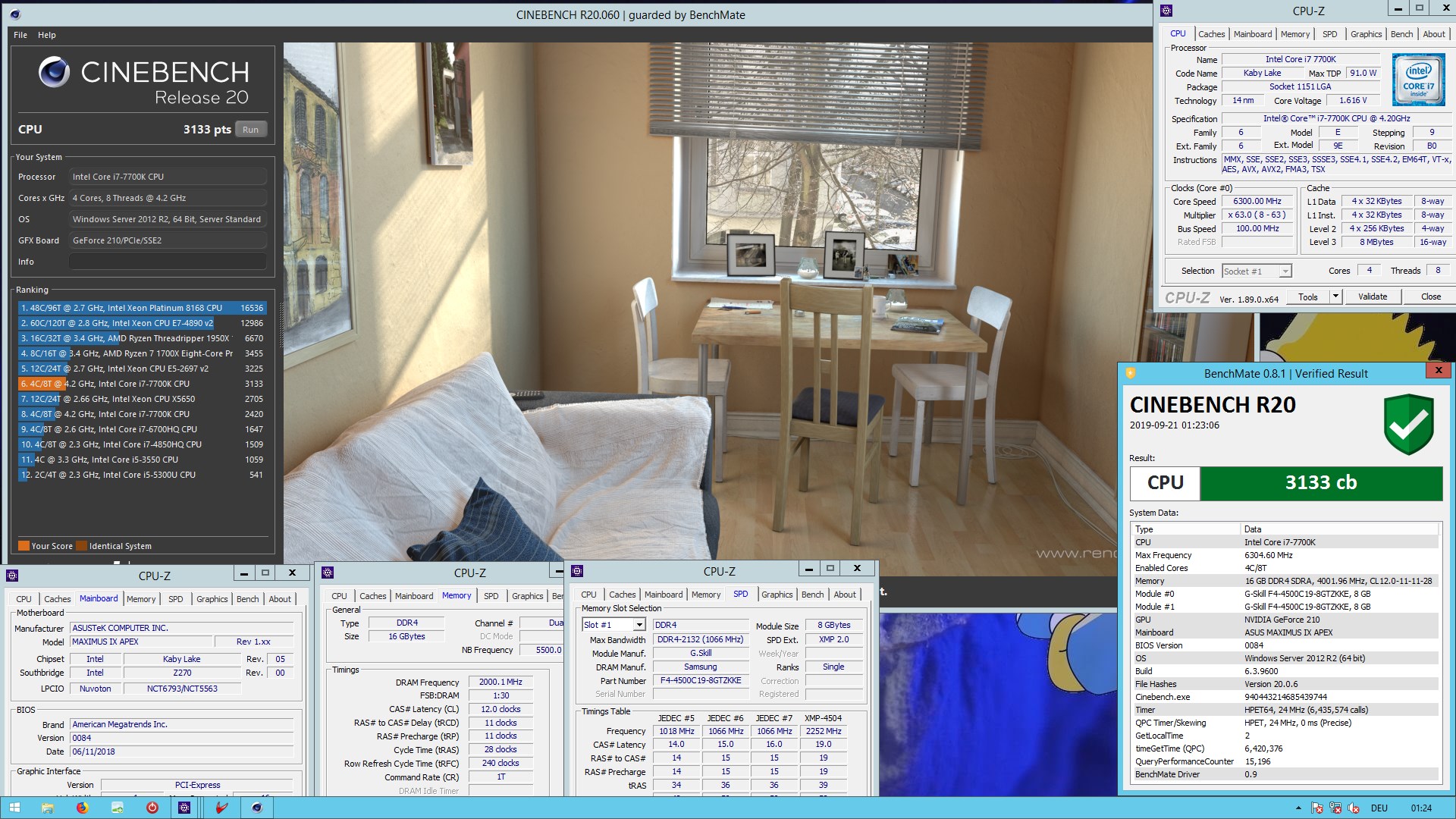Open the volume tray icon
The image size is (1456, 819).
1354,808
